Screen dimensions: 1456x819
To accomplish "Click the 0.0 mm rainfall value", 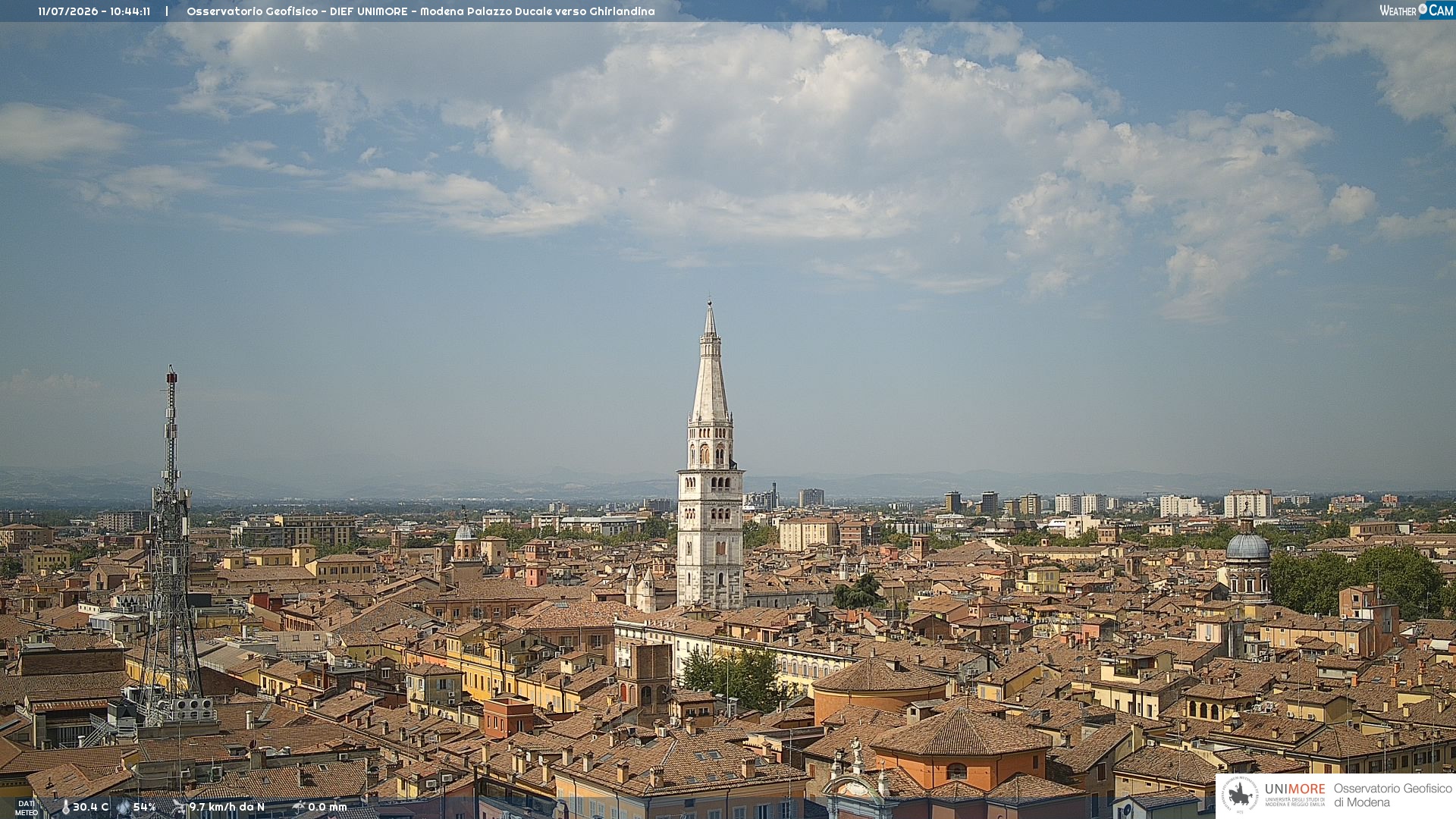I will pos(327,808).
